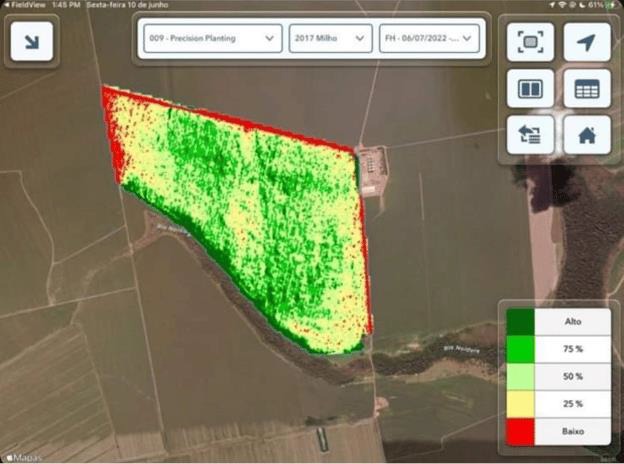Image resolution: width=624 pixels, height=464 pixels.
Task: Expand the 2017 Milho season dropdown
Action: click(x=330, y=39)
